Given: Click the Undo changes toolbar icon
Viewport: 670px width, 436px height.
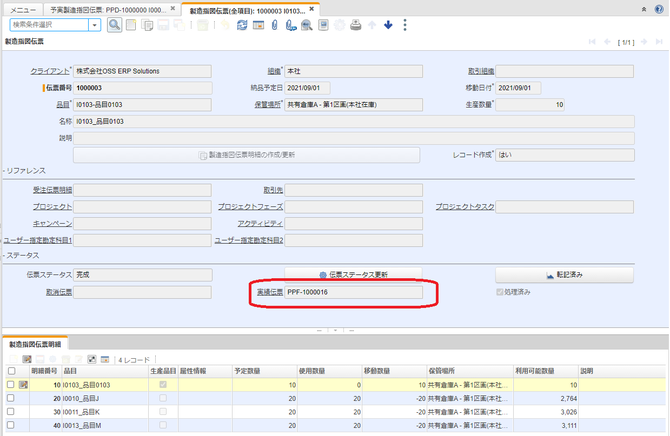Looking at the screenshot, I should pyautogui.click(x=225, y=25).
